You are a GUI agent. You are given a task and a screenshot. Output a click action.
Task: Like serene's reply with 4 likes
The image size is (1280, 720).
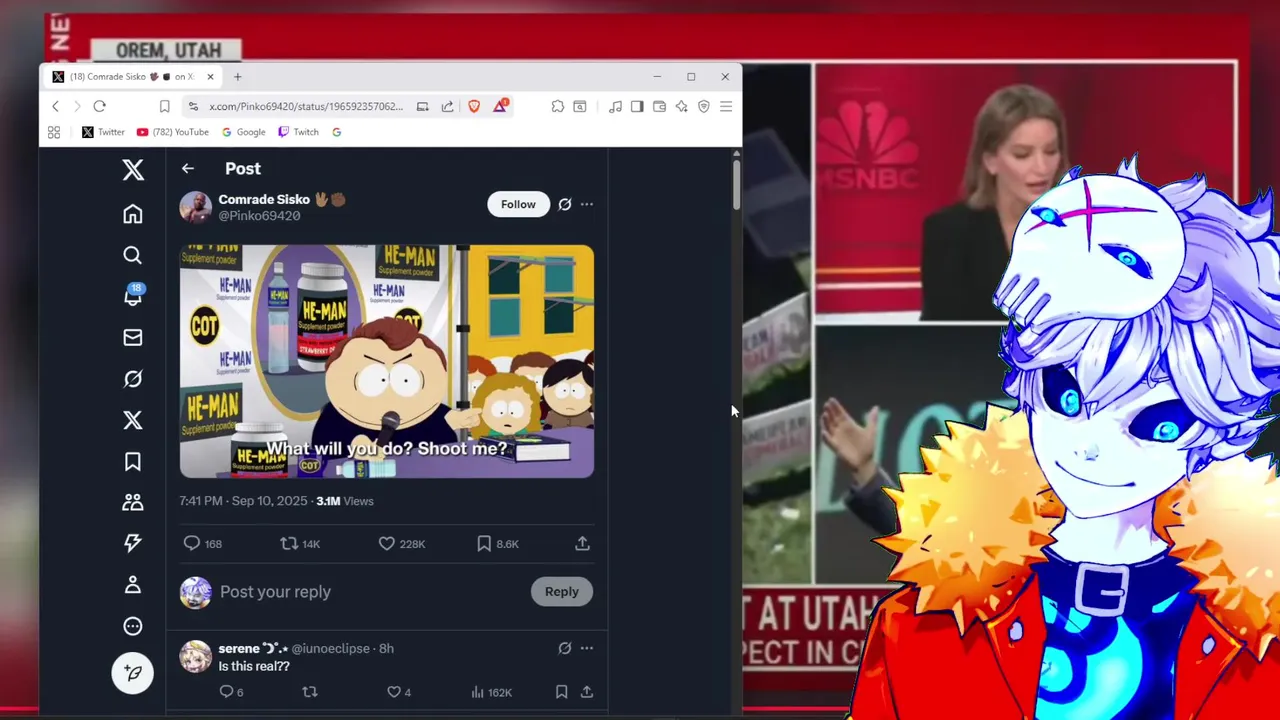pos(399,692)
